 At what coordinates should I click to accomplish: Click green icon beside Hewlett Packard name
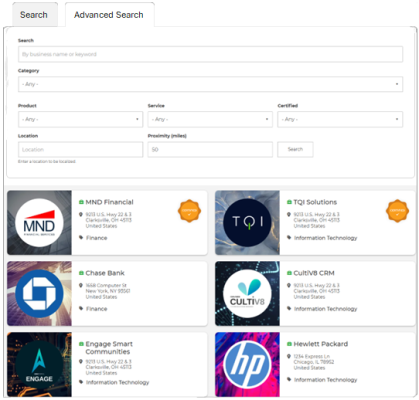pos(289,344)
